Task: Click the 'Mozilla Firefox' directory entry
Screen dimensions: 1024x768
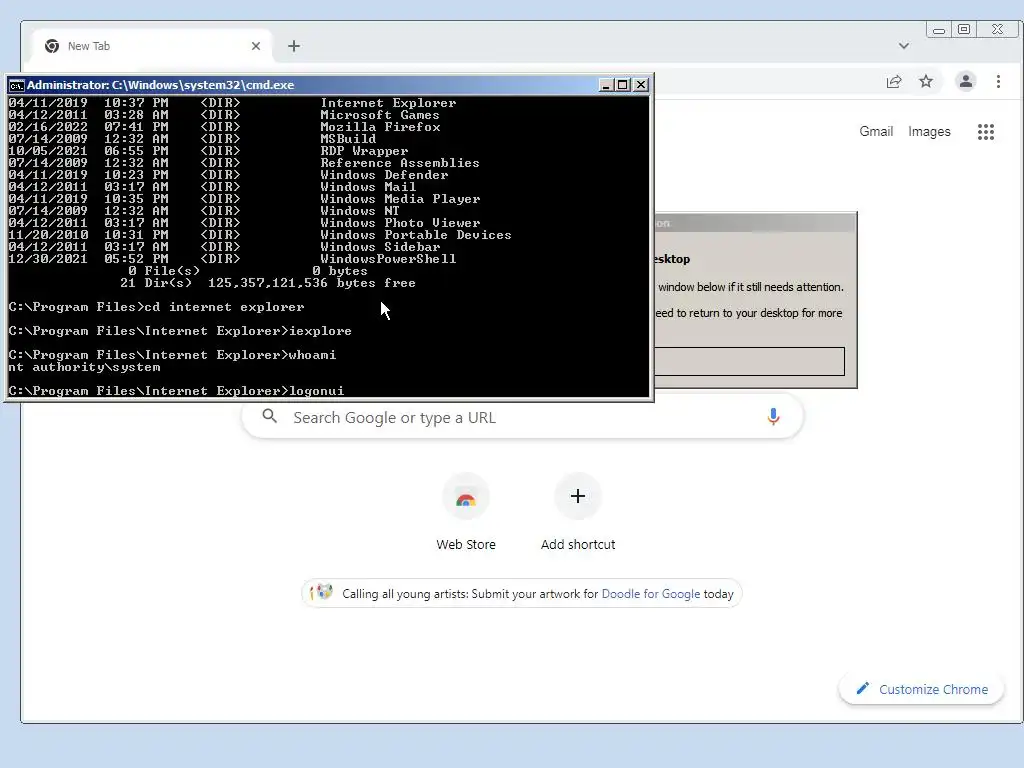Action: pos(380,127)
